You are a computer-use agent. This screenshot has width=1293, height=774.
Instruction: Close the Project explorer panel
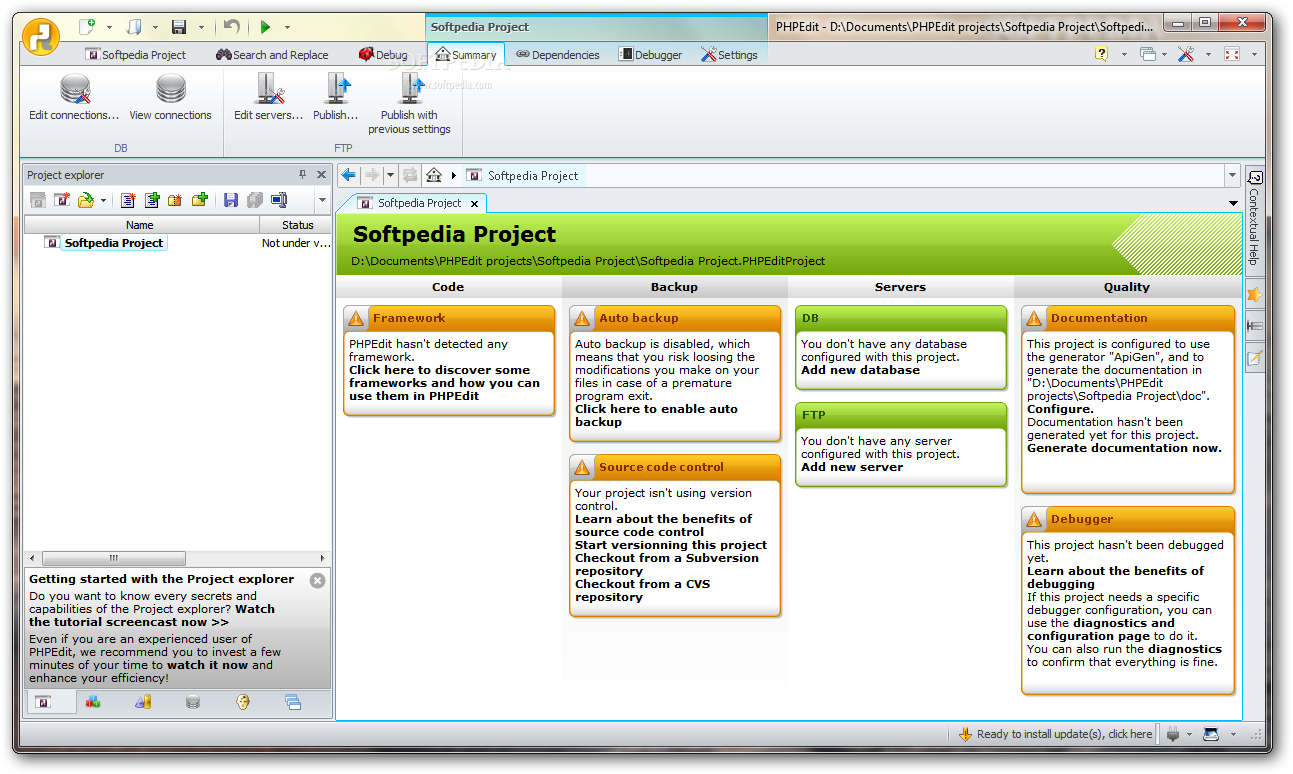click(x=321, y=174)
